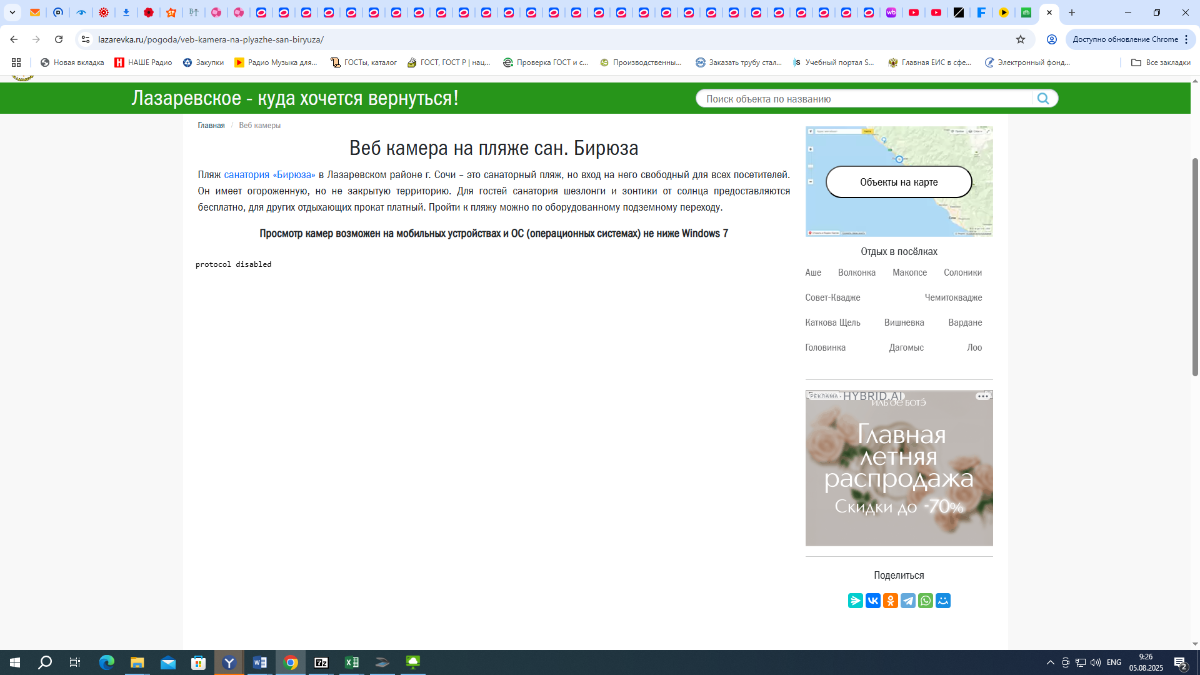Follow the 'санатория «Бирюза»' link
This screenshot has width=1200, height=675.
[269, 174]
